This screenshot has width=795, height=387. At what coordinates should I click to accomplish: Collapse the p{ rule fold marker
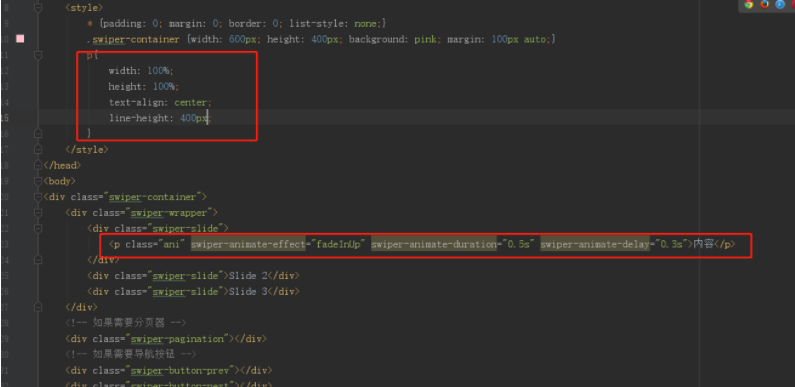coord(38,55)
